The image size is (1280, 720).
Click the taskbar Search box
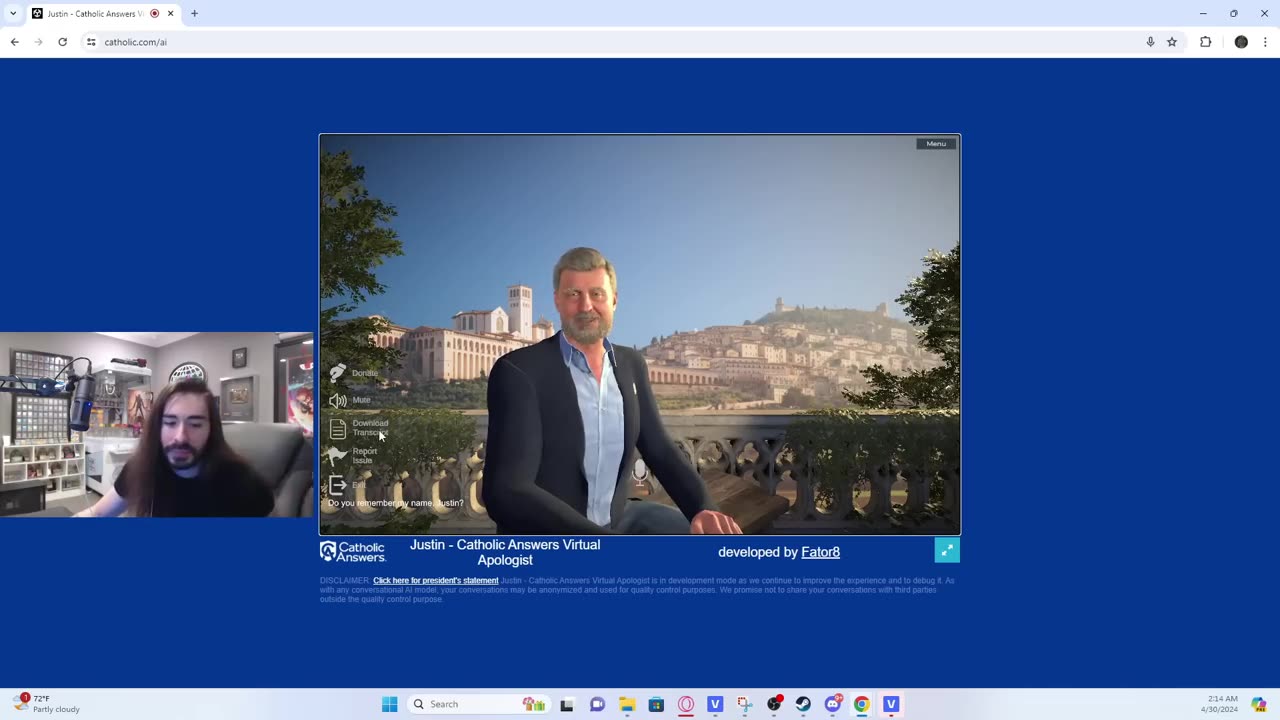tap(477, 704)
